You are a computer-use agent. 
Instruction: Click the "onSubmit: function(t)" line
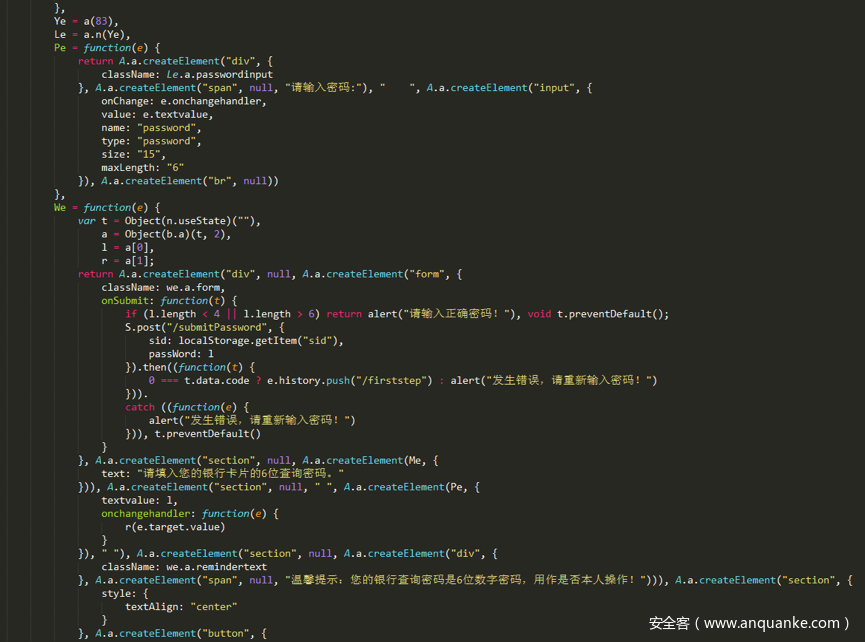point(168,300)
